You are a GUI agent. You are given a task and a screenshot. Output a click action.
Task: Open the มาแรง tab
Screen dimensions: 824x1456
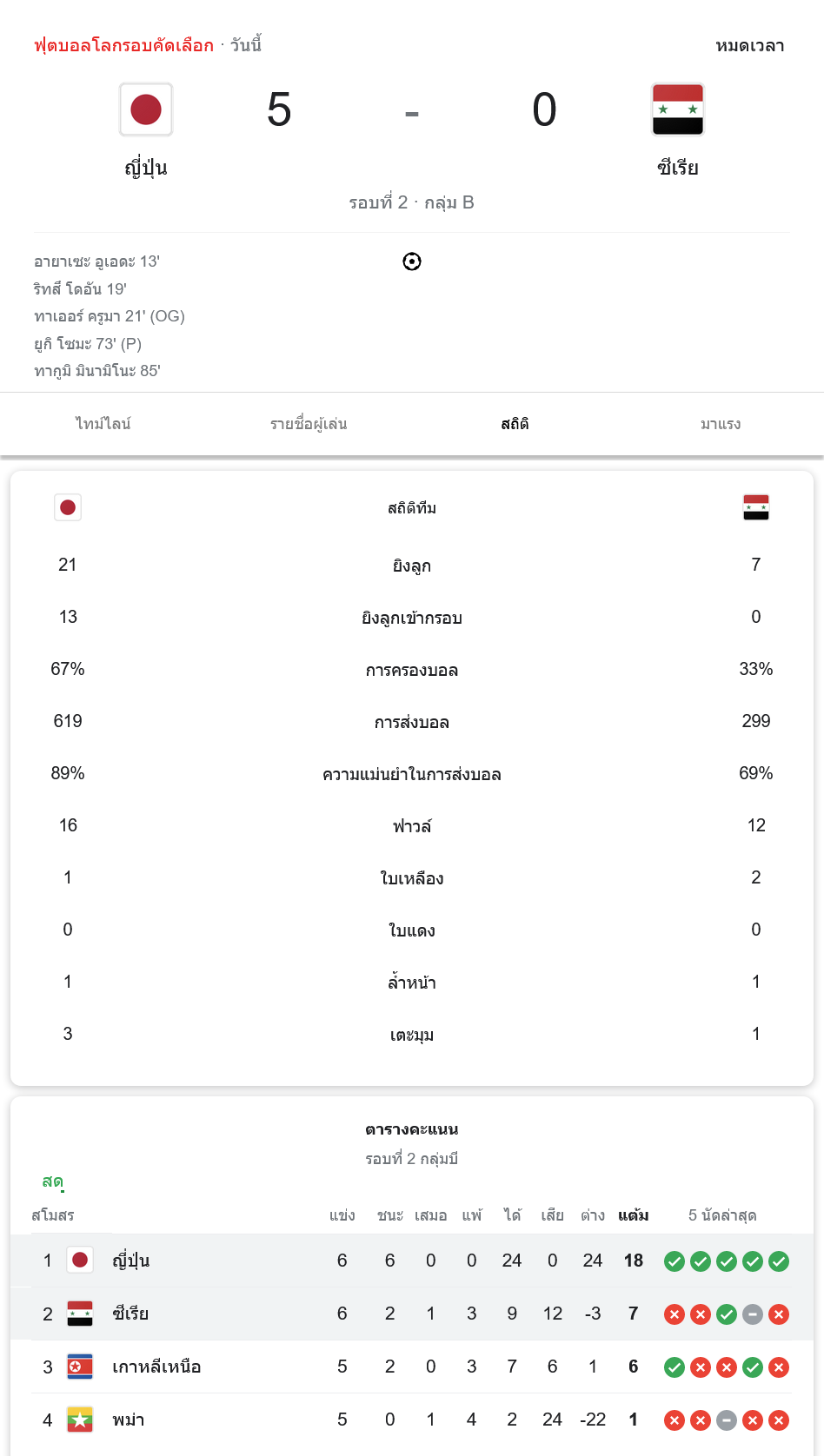(x=721, y=424)
